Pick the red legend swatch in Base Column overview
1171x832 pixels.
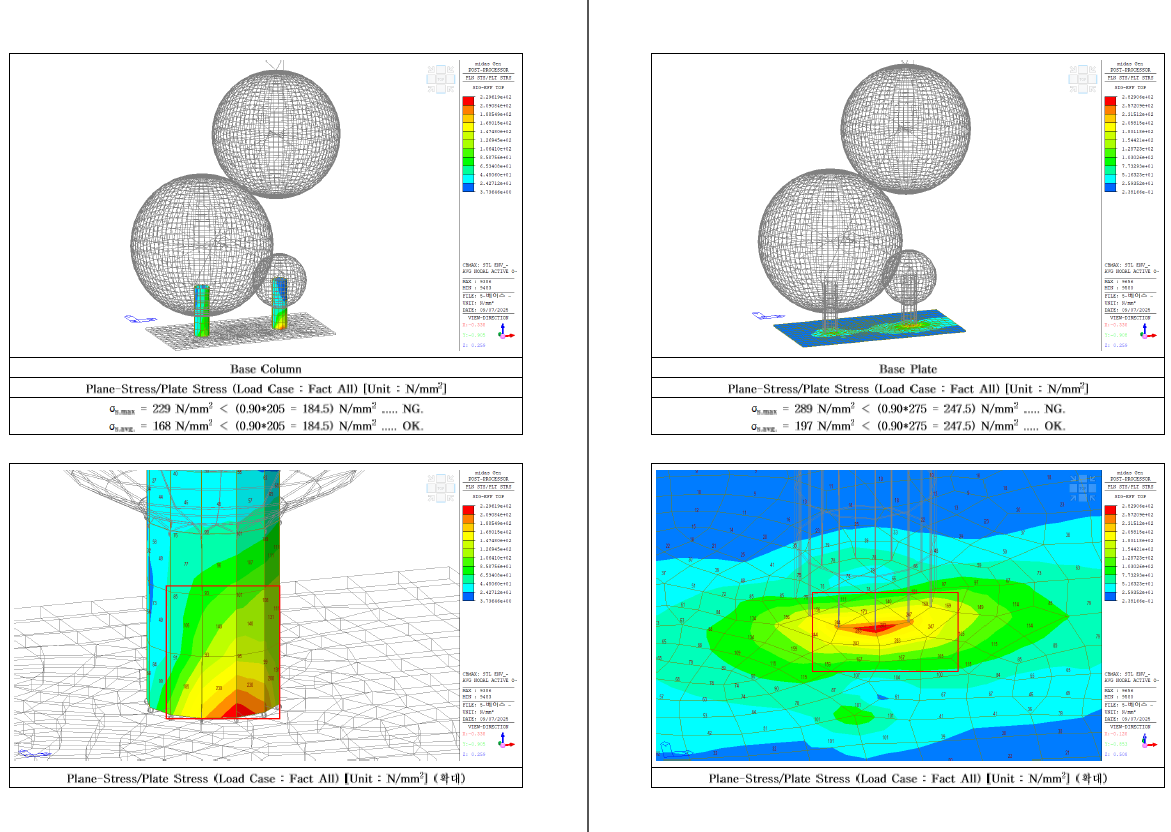coord(468,101)
